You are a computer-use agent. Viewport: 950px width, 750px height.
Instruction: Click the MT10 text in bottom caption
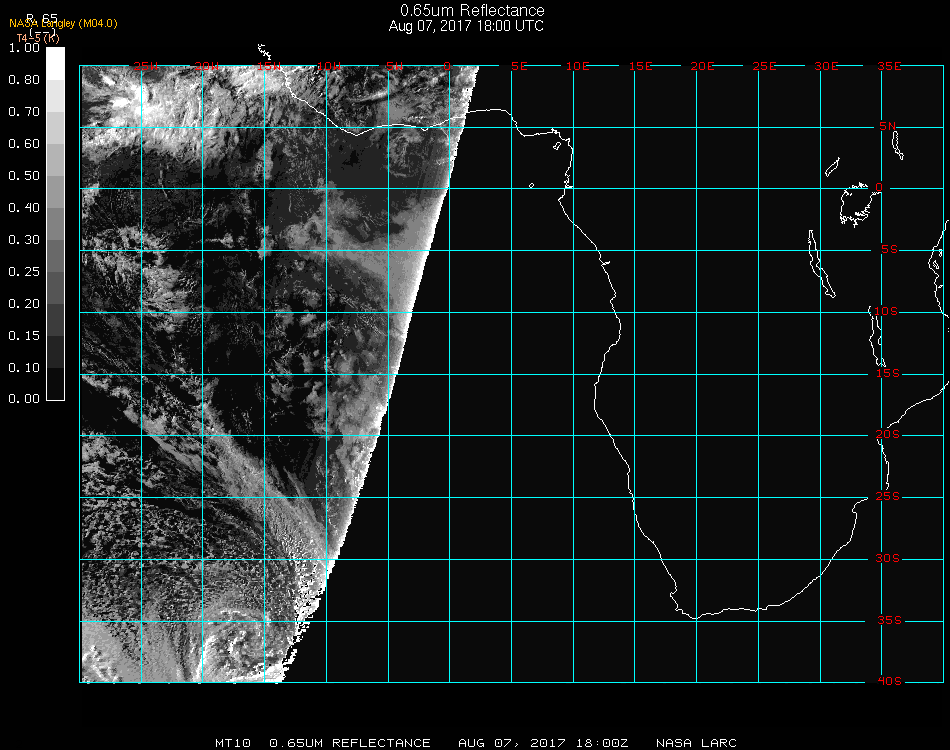click(232, 743)
